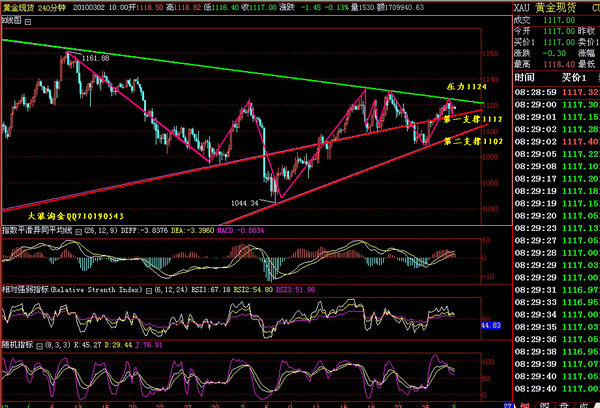Viewport: 600px width, 408px height.
Task: Click the 240分钟 period label
Action: coord(52,7)
